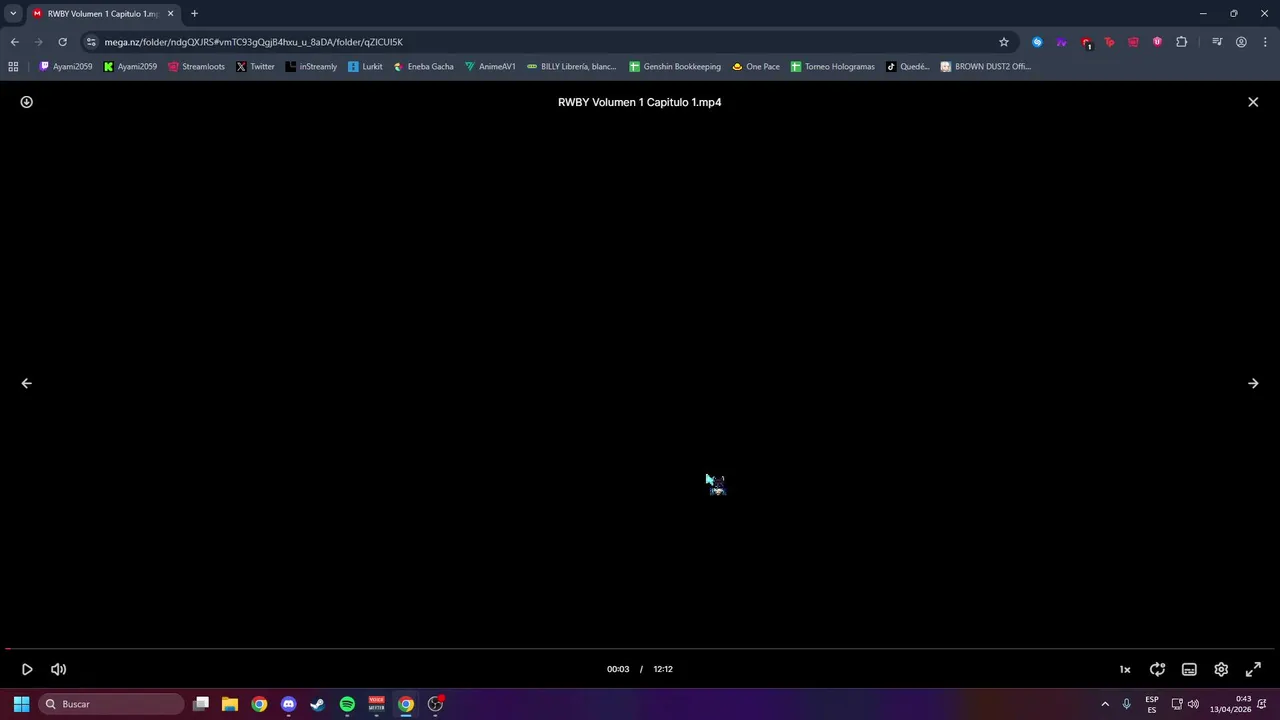
Task: Mute the video player volume
Action: 59,669
